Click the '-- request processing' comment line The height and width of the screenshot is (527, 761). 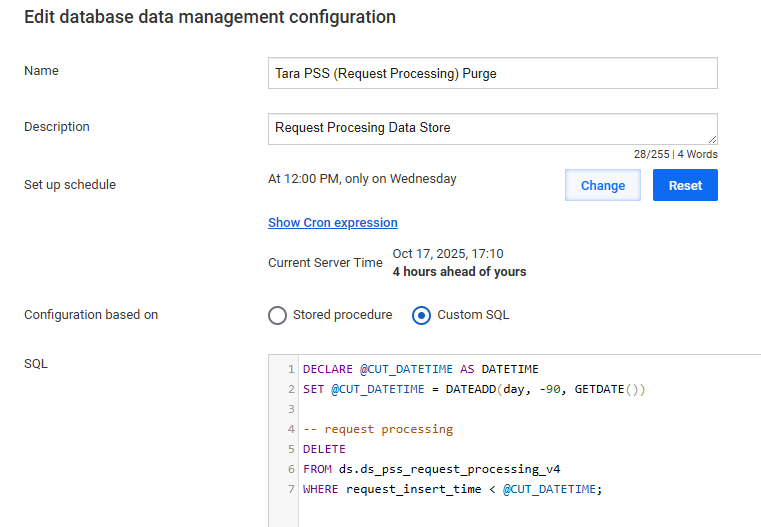click(x=378, y=429)
